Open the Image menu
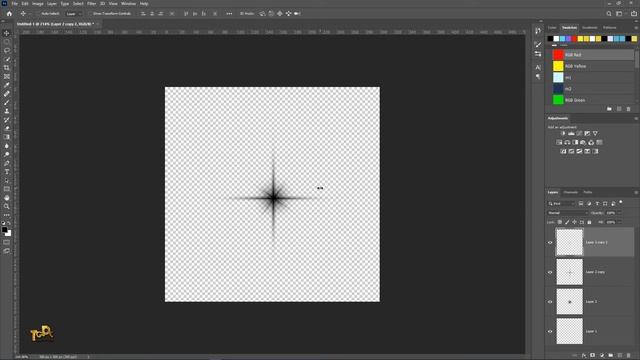This screenshot has width=640, height=360. coord(38,4)
